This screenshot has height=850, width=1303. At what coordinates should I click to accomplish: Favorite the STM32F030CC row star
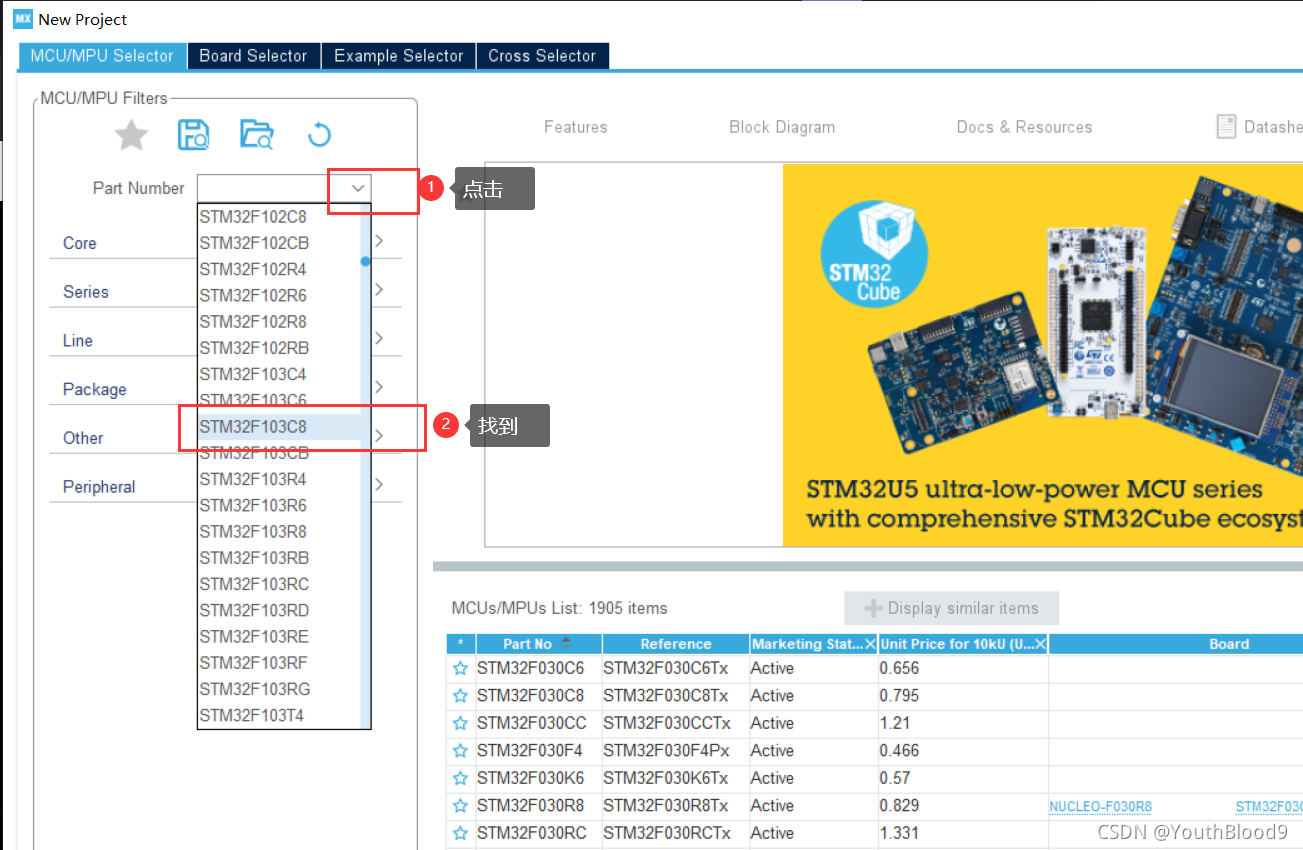(460, 723)
